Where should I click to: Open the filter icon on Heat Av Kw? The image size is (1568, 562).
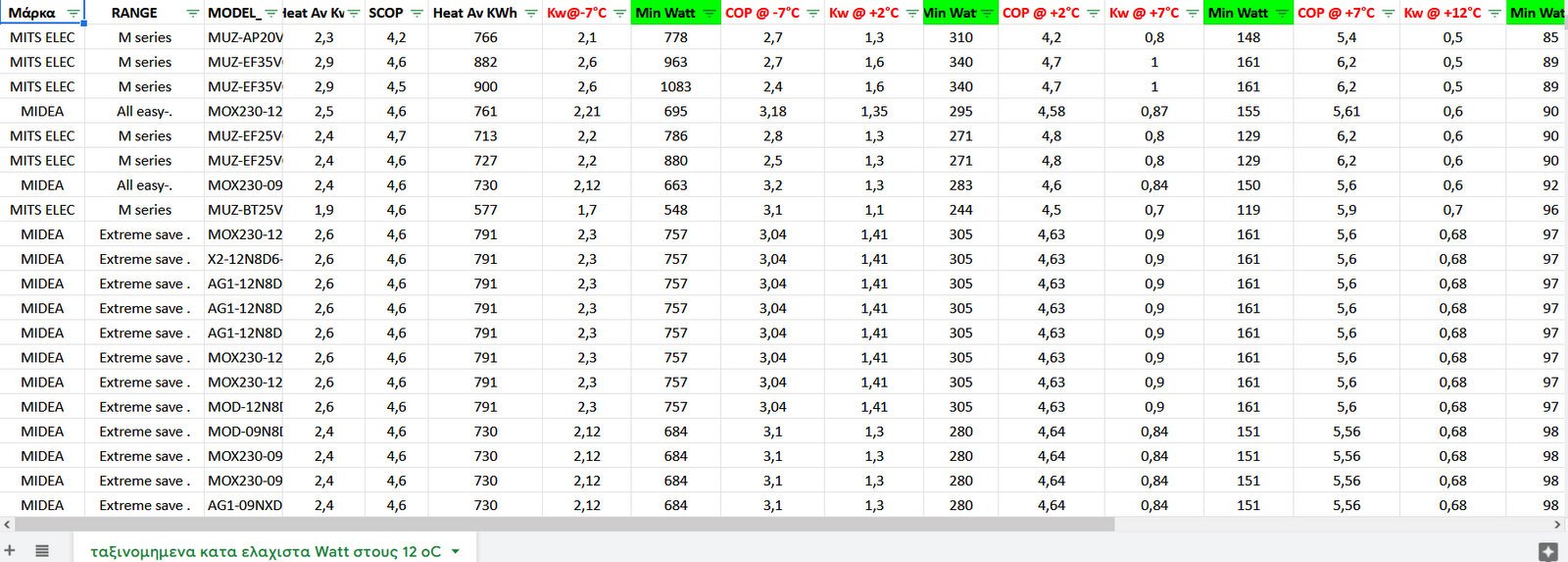pos(354,14)
